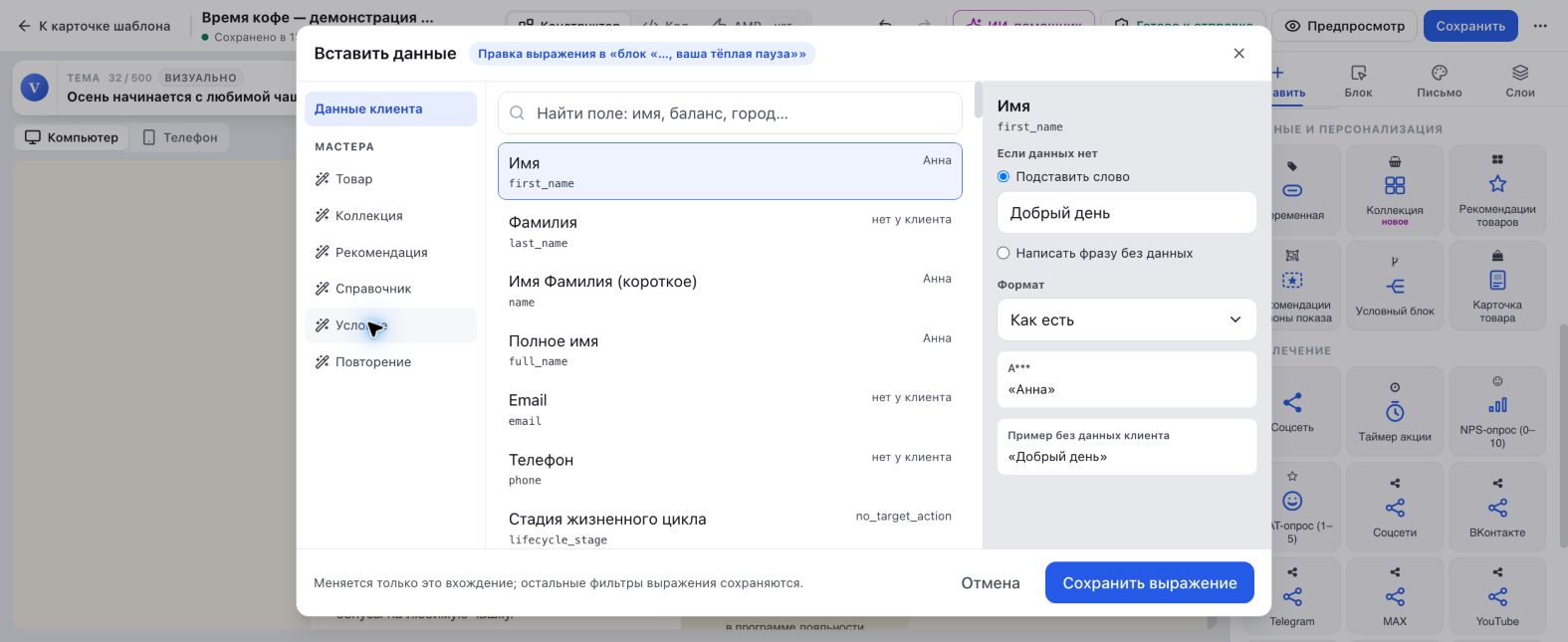This screenshot has width=1568, height=642.
Task: Switch to the Блок tab in the side panel
Action: tap(1358, 82)
